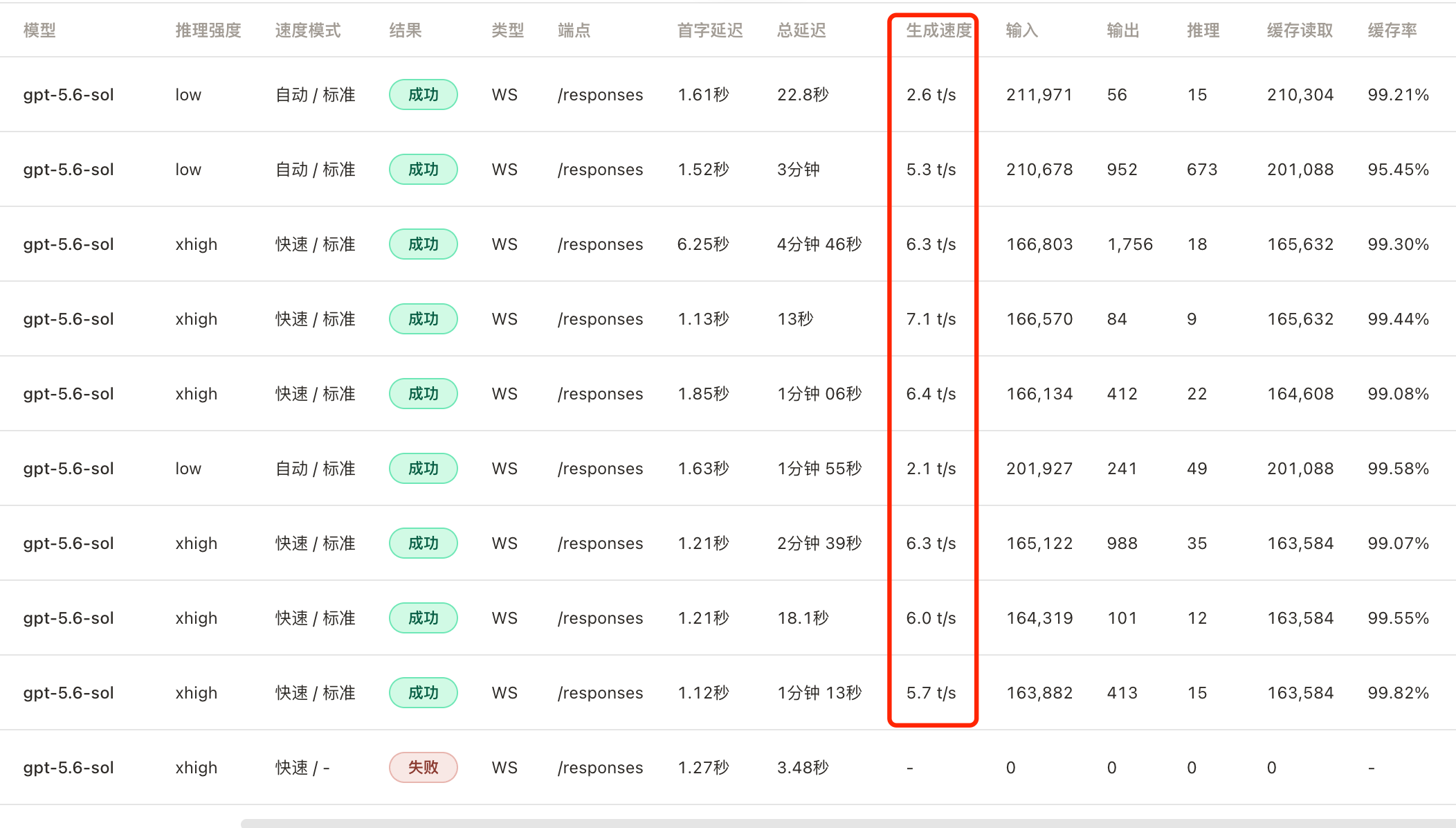This screenshot has height=828, width=1456.
Task: Click the reasoning value 673
Action: (1202, 170)
